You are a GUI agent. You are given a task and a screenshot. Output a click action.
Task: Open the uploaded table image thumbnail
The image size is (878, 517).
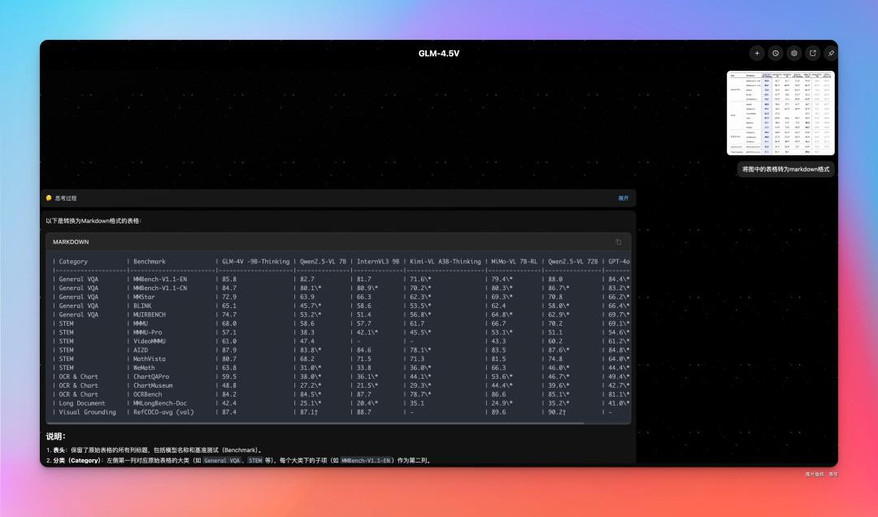click(x=780, y=113)
